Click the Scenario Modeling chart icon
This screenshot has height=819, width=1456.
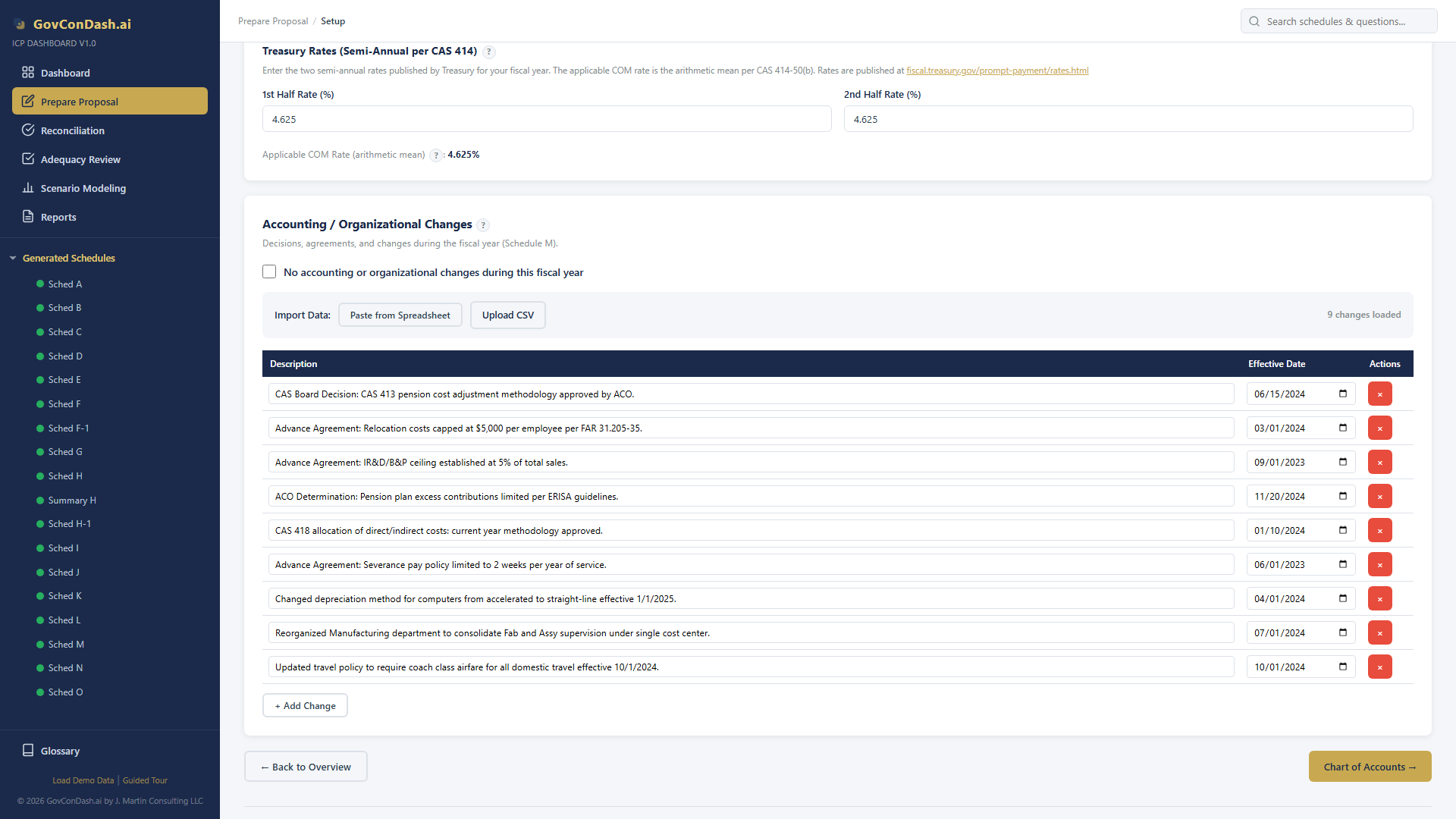(28, 188)
